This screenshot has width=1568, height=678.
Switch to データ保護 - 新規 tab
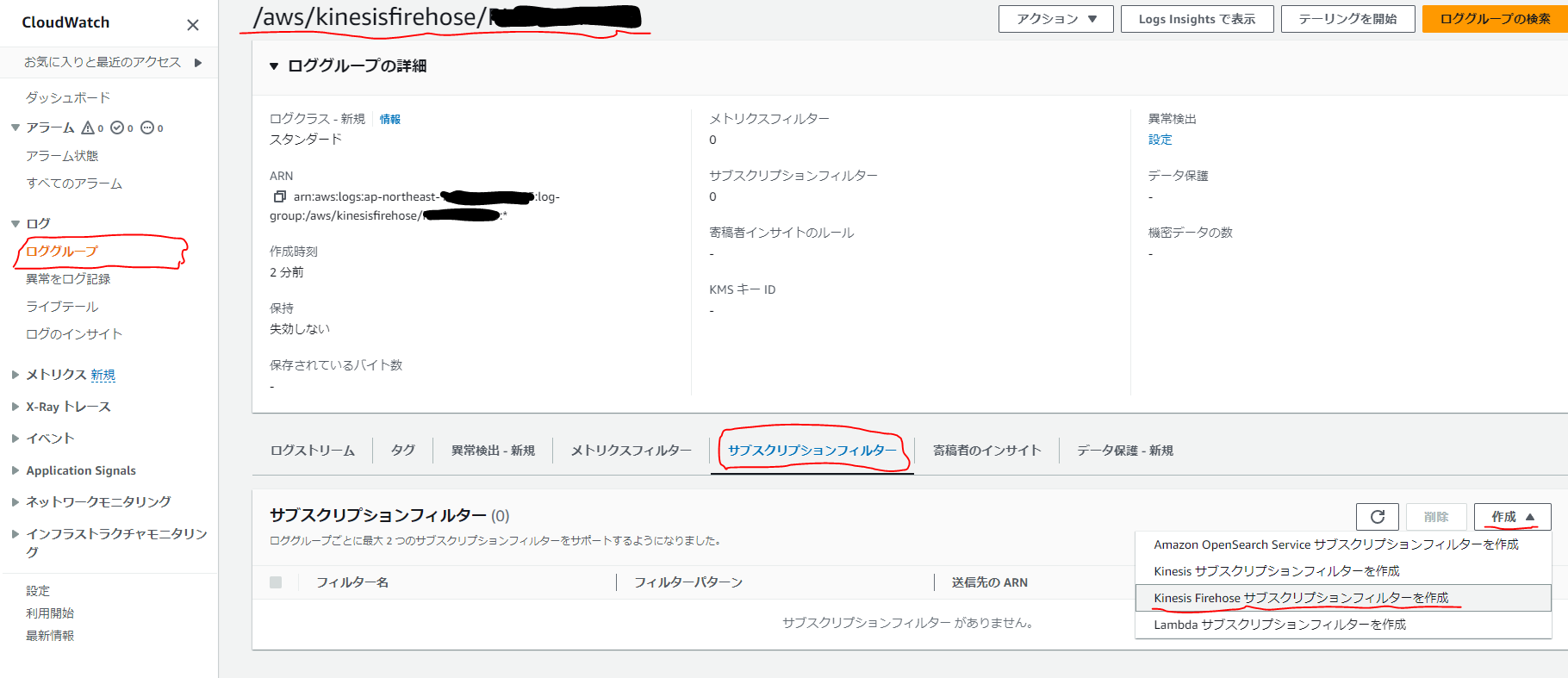pyautogui.click(x=1125, y=451)
